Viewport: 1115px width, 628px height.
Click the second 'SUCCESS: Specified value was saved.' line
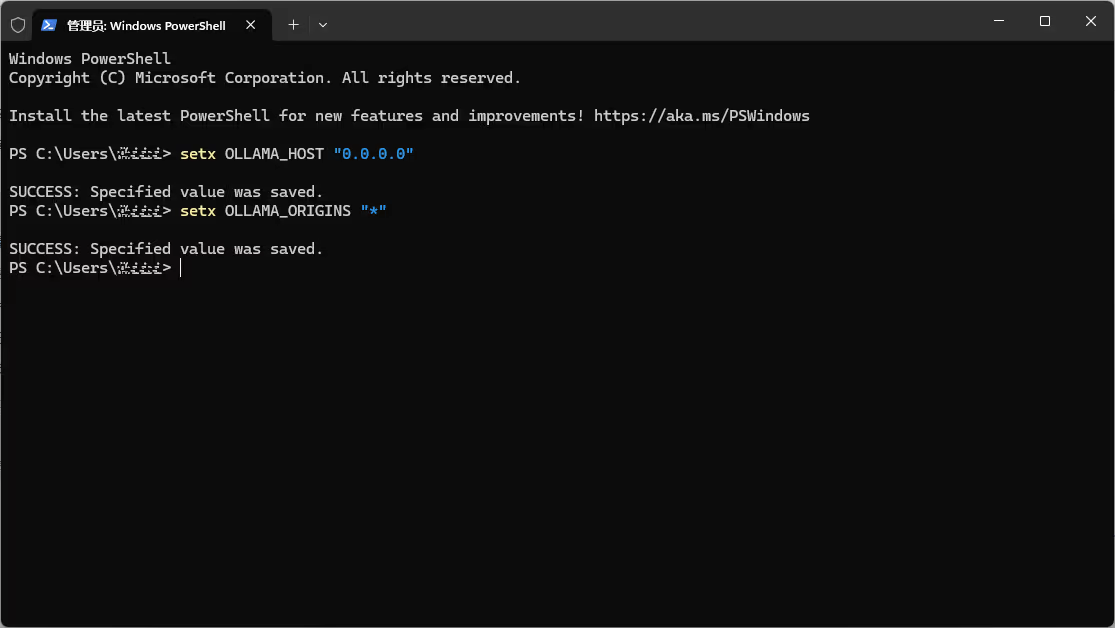(166, 249)
